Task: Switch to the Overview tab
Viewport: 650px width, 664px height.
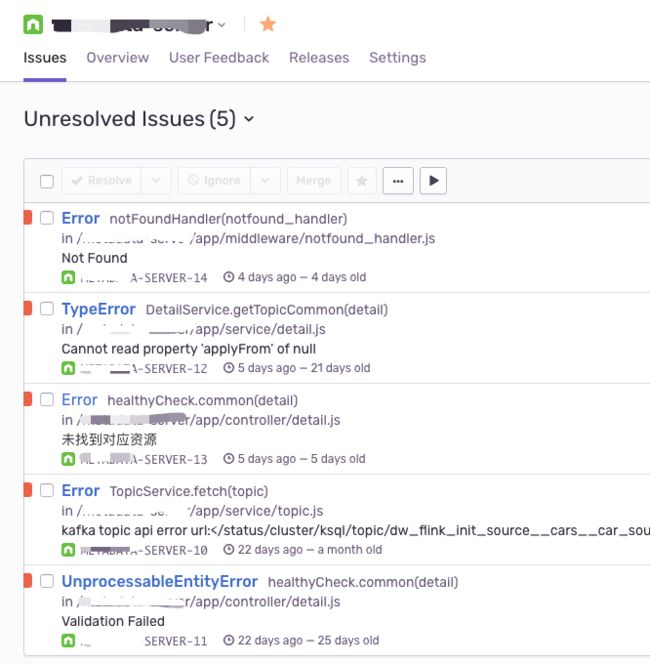Action: tap(118, 58)
